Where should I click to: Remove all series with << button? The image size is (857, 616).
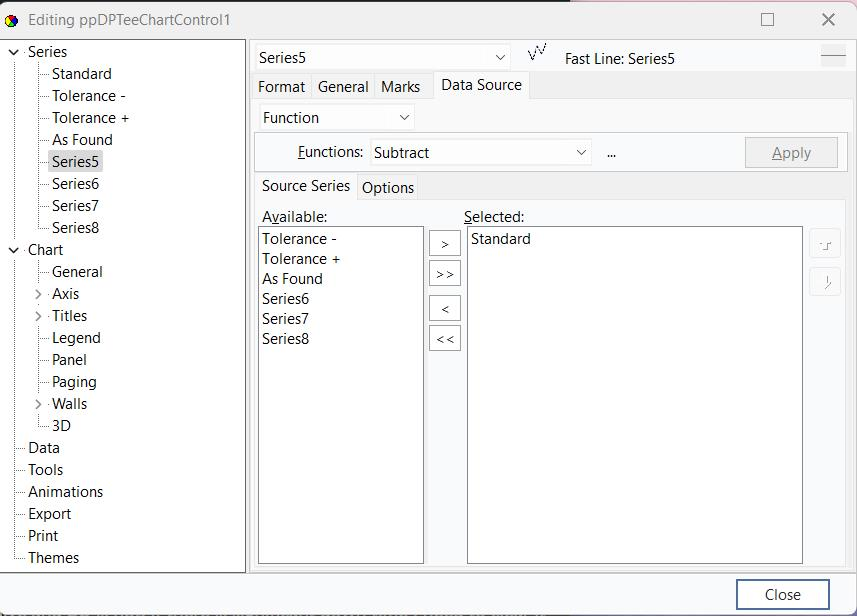[x=445, y=339]
